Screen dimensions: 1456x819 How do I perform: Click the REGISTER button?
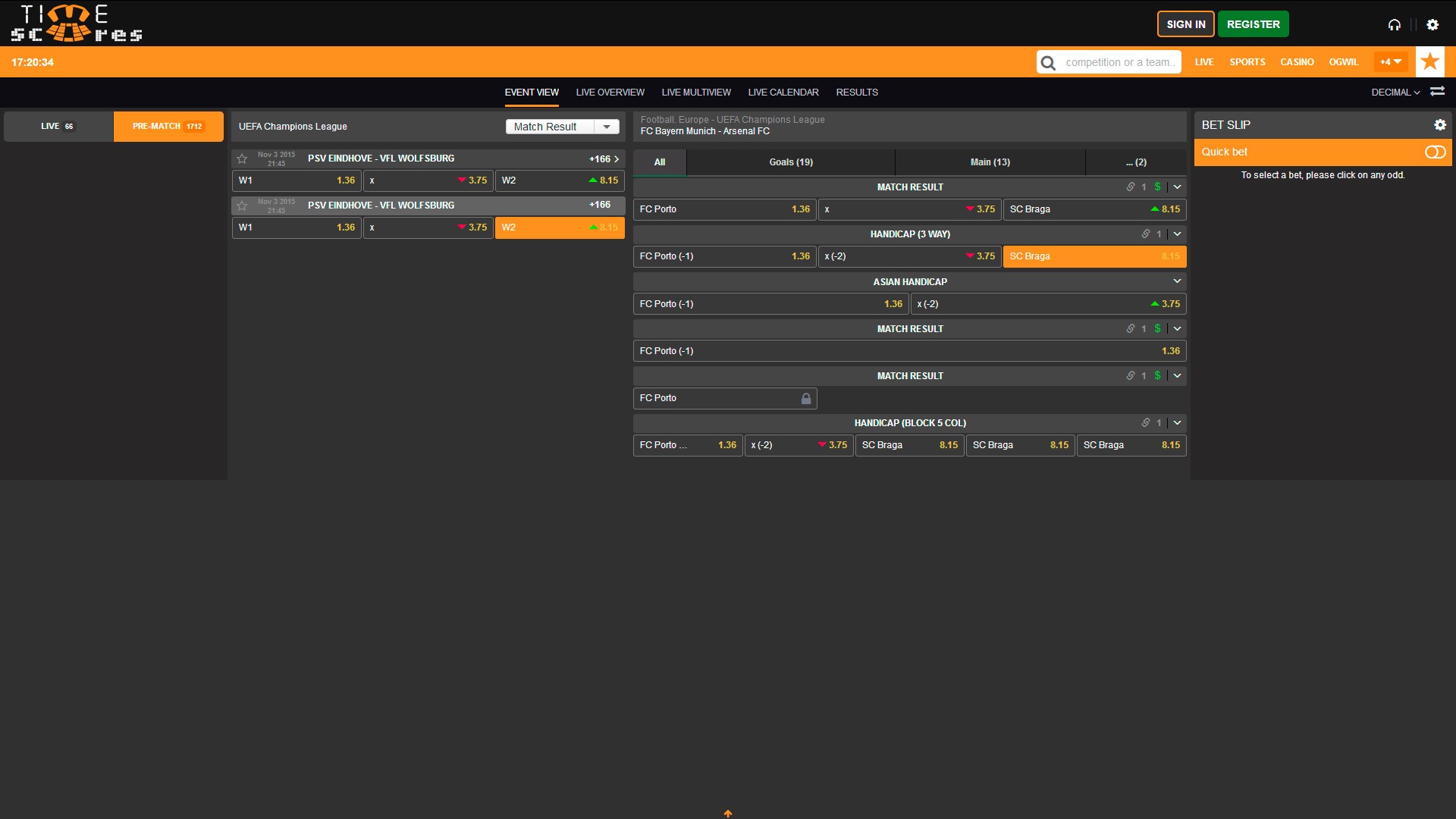pos(1253,24)
